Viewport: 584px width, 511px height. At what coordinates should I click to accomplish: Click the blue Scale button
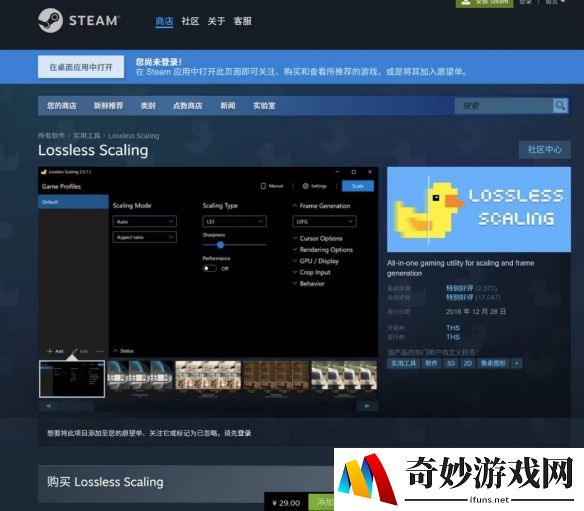pos(358,186)
